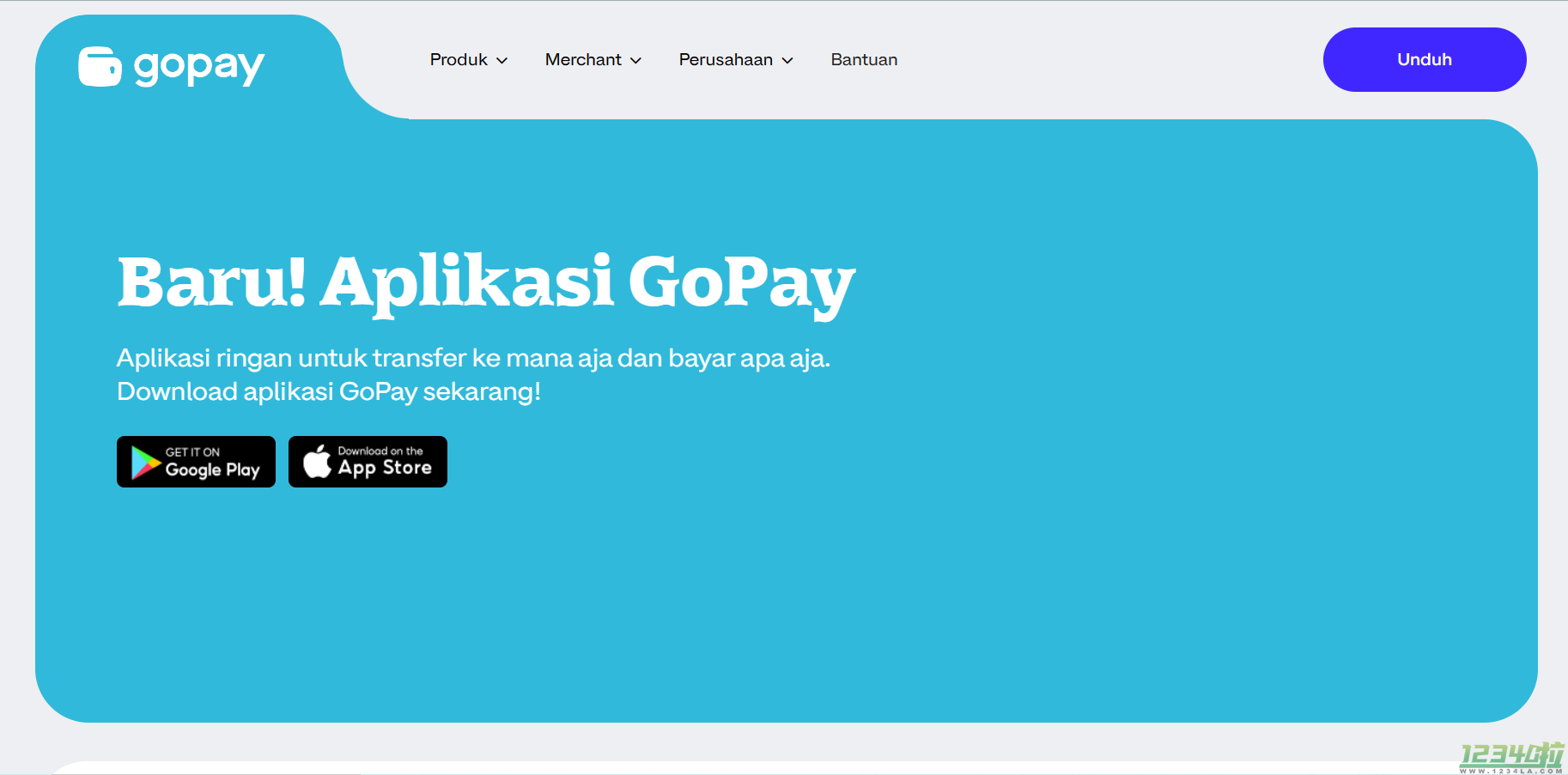The image size is (1568, 775).
Task: Open the Perusahaan menu
Action: coord(736,59)
